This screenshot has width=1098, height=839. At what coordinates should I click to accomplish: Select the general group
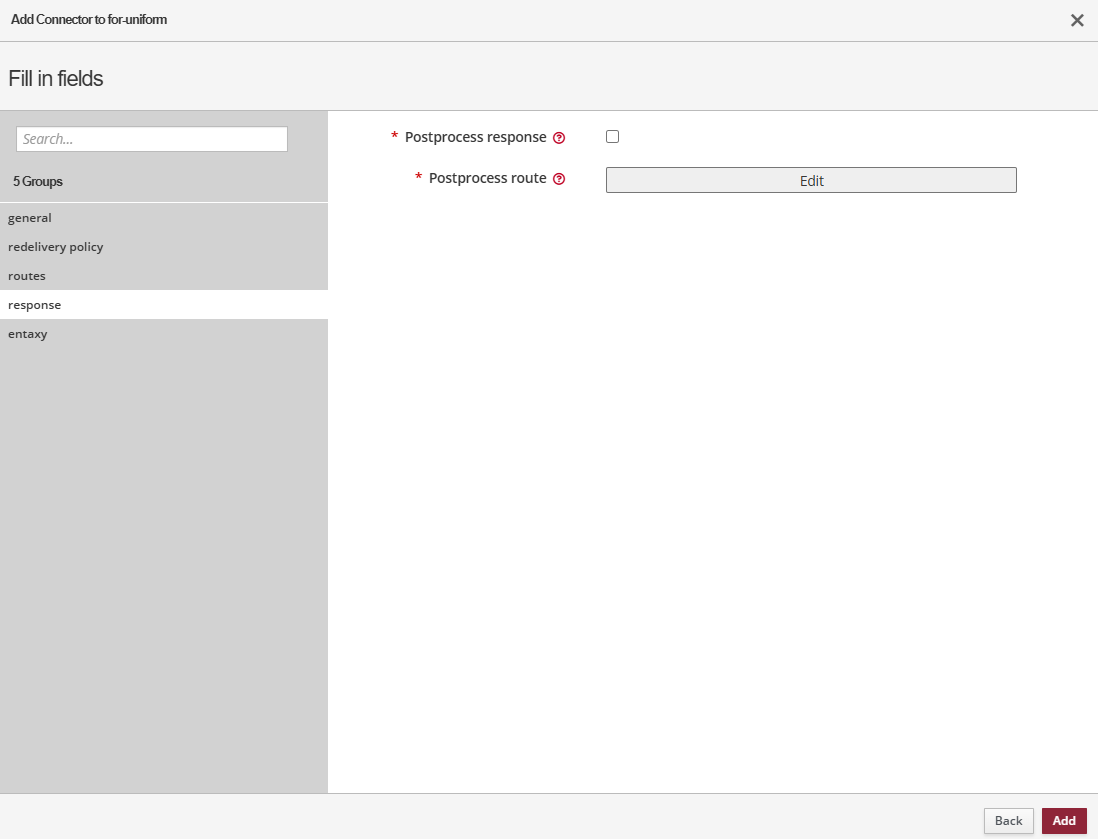(30, 218)
